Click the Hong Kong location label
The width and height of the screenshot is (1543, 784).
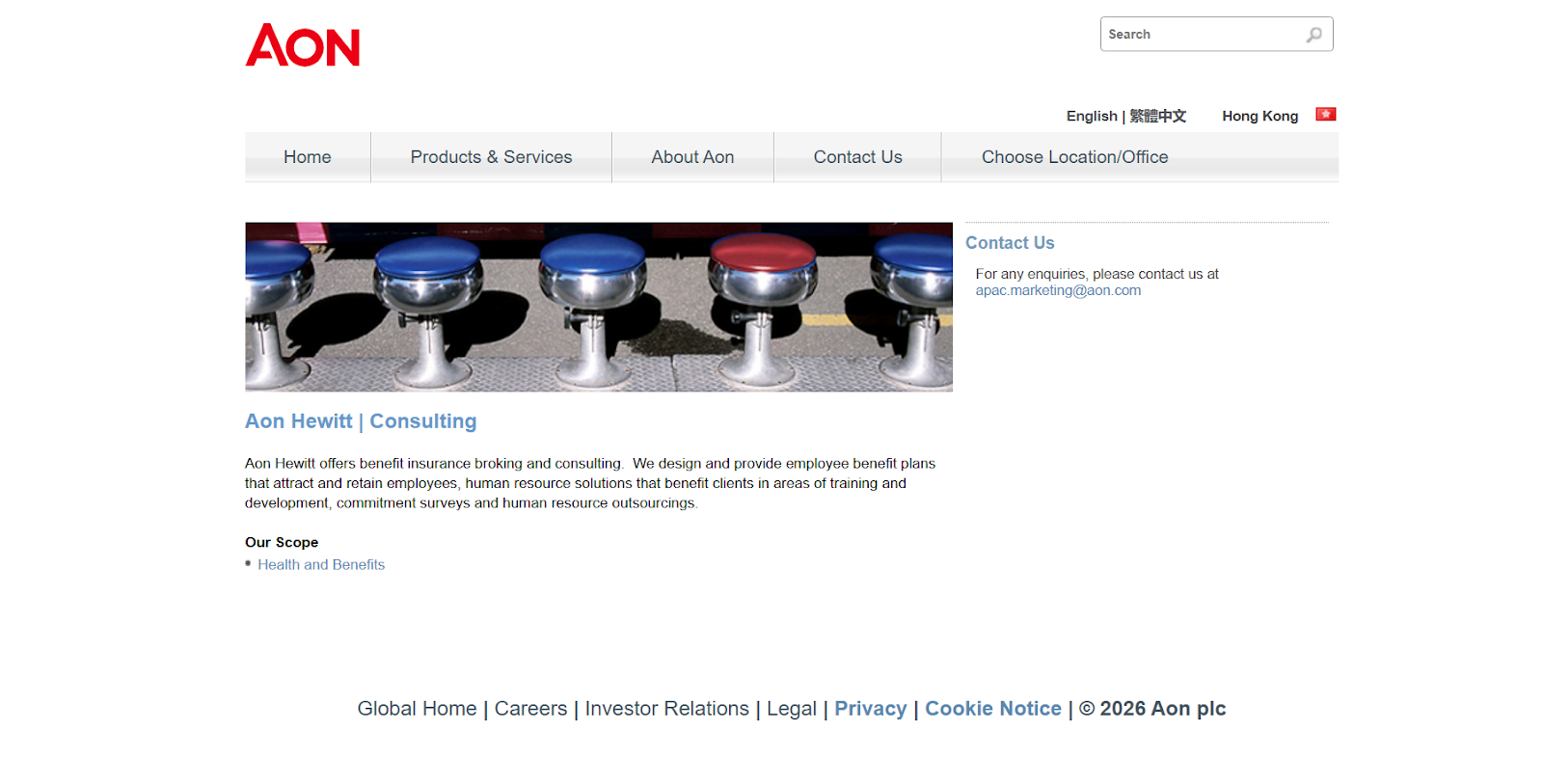1260,116
